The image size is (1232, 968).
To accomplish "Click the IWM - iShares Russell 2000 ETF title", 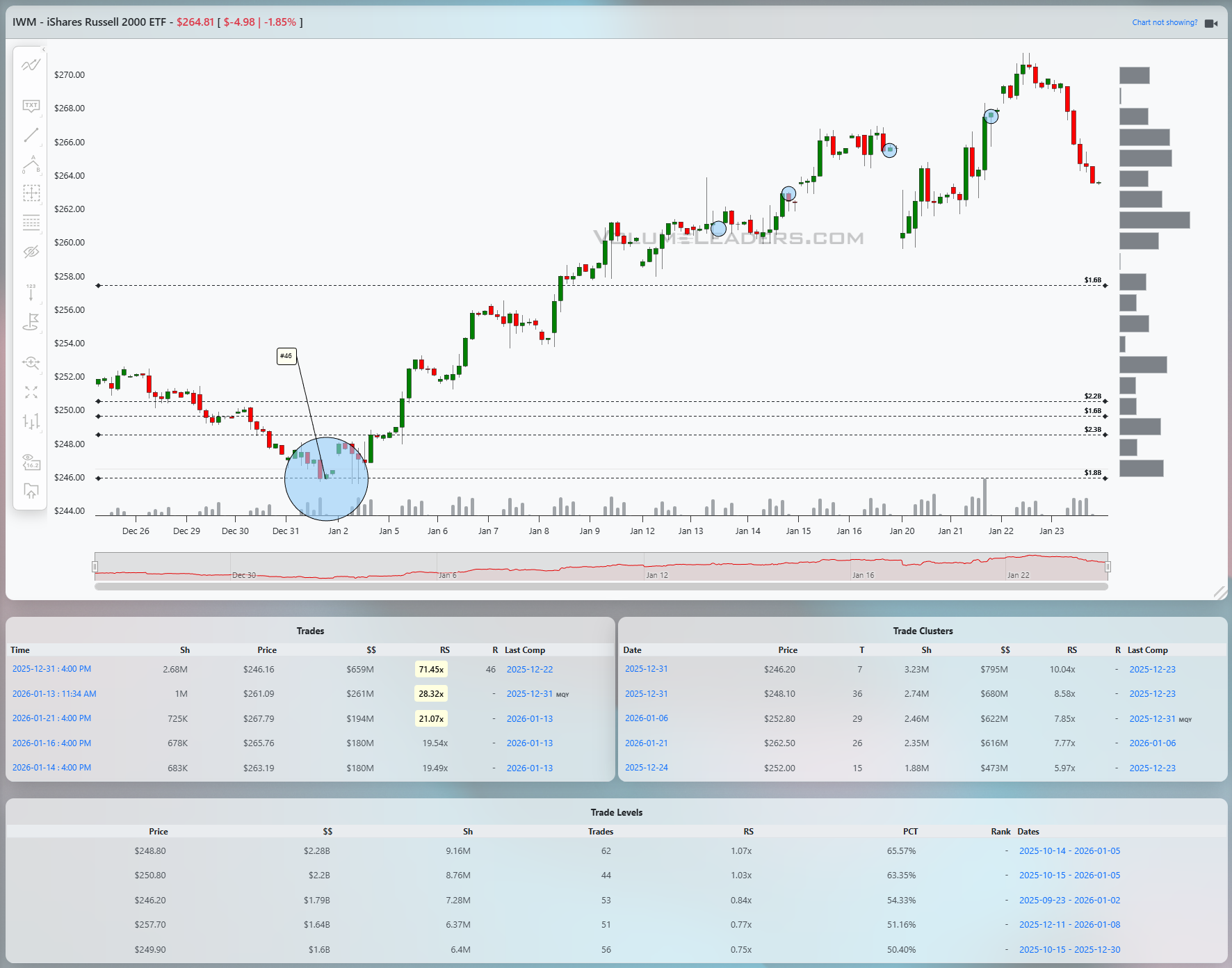I will 89,22.
